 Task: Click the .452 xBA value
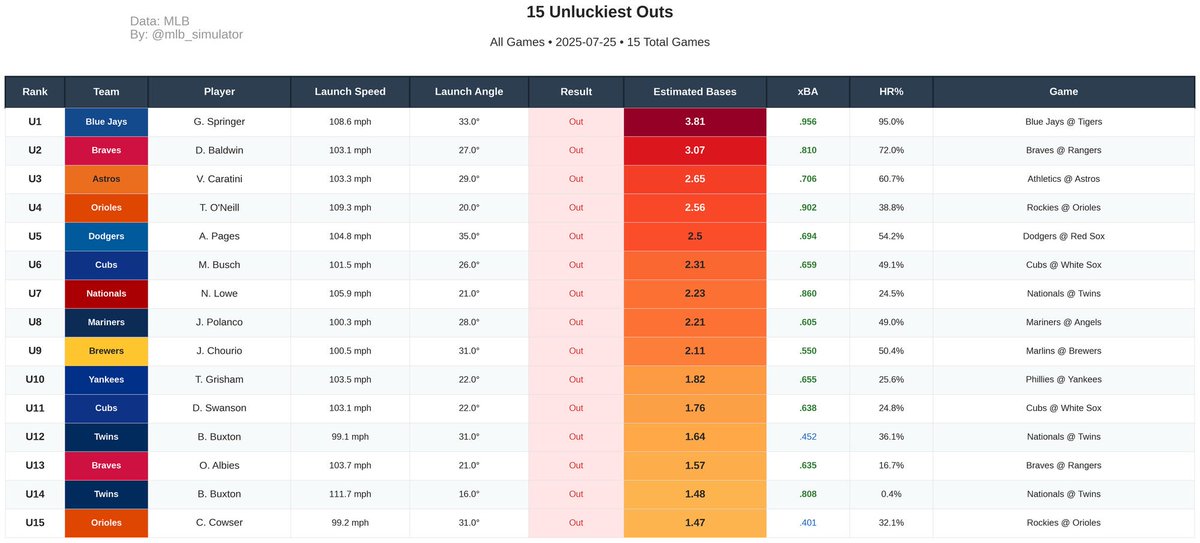[x=808, y=437]
